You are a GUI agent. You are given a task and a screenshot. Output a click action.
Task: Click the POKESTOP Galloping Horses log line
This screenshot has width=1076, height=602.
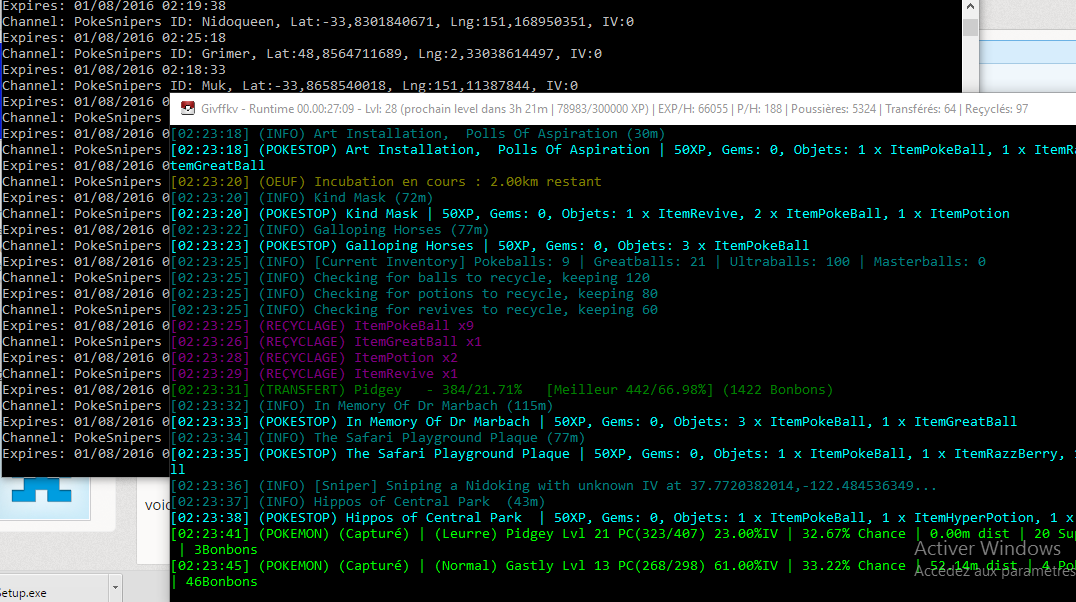point(490,246)
